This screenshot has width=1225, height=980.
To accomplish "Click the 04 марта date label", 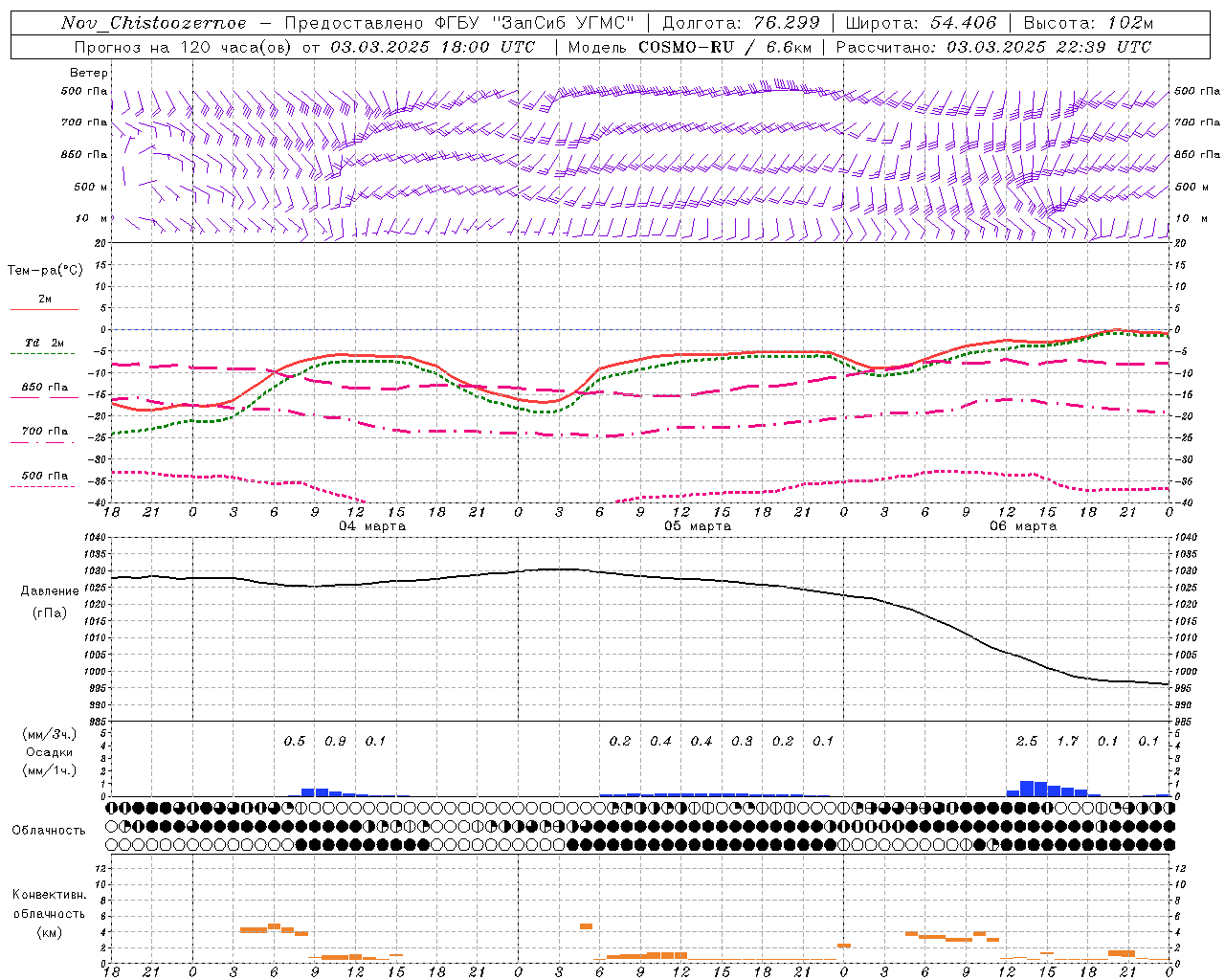I will (372, 526).
